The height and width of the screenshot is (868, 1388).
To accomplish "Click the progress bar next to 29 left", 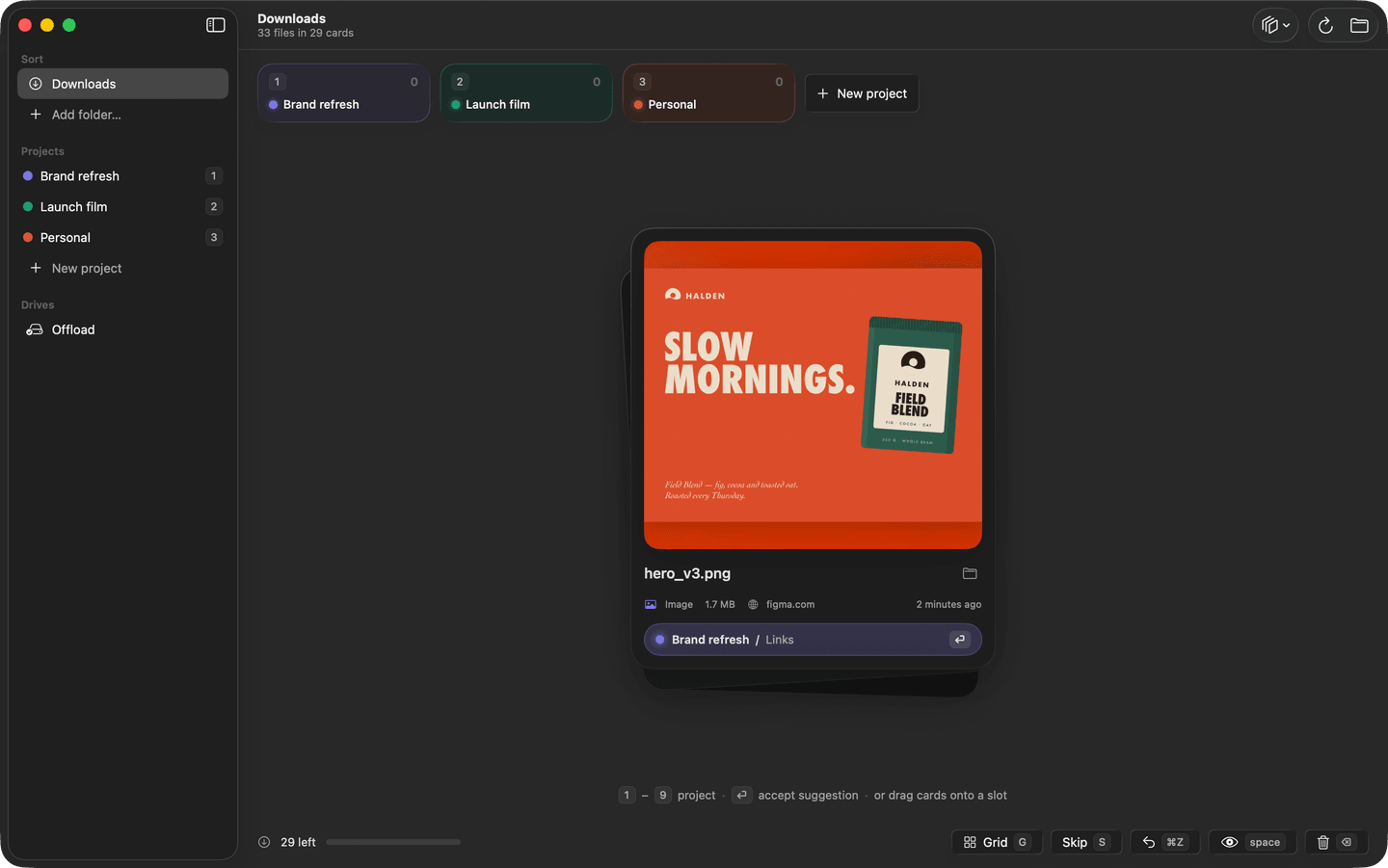I will 393,842.
